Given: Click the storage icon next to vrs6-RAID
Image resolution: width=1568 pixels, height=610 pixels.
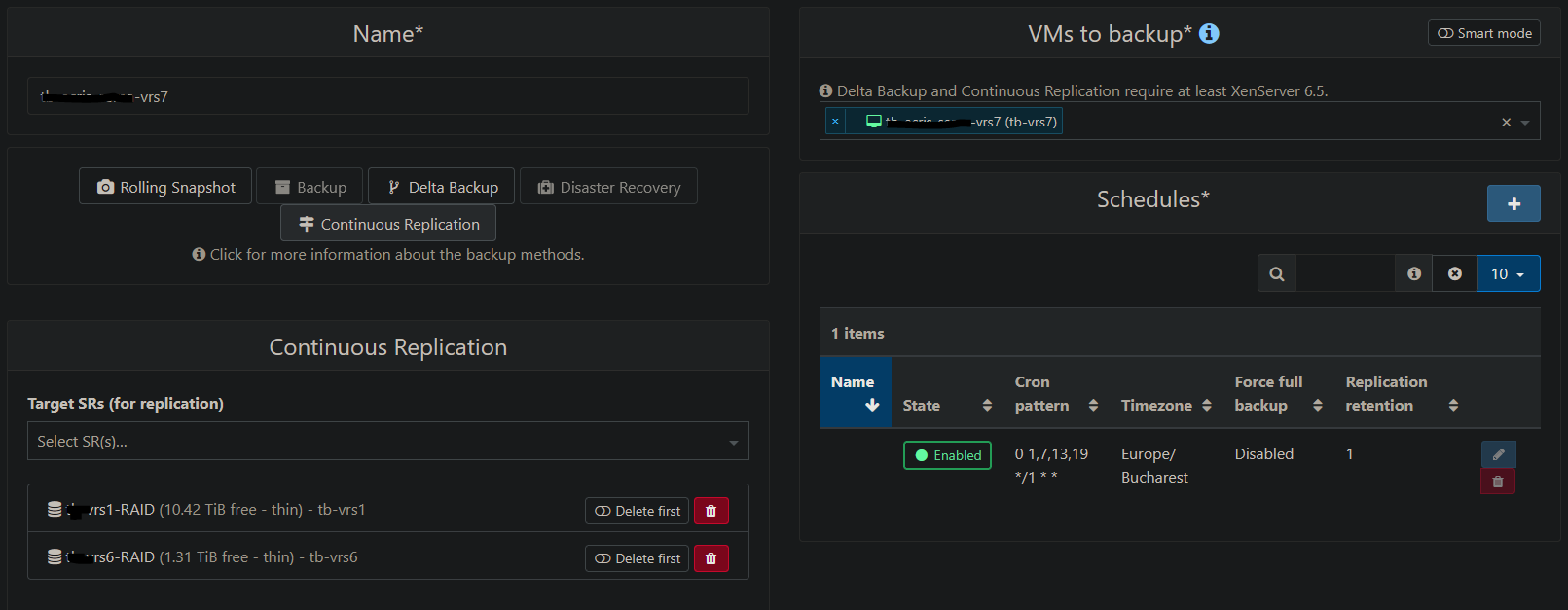Looking at the screenshot, I should (x=55, y=557).
